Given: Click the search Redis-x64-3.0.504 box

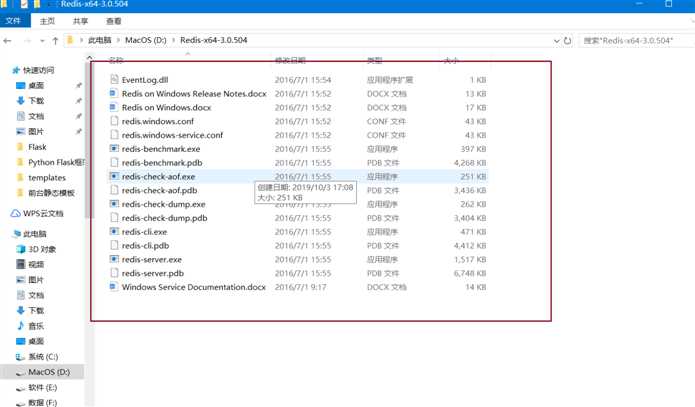Looking at the screenshot, I should (636, 41).
